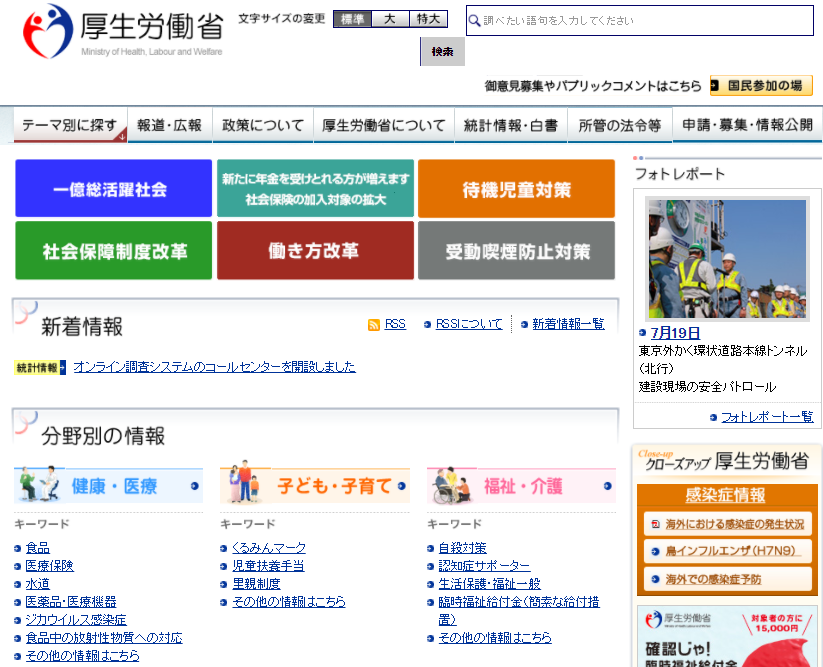Image resolution: width=823 pixels, height=667 pixels.
Task: Click the 臨時福祉給付金 15,000円 banner
Action: 727,637
